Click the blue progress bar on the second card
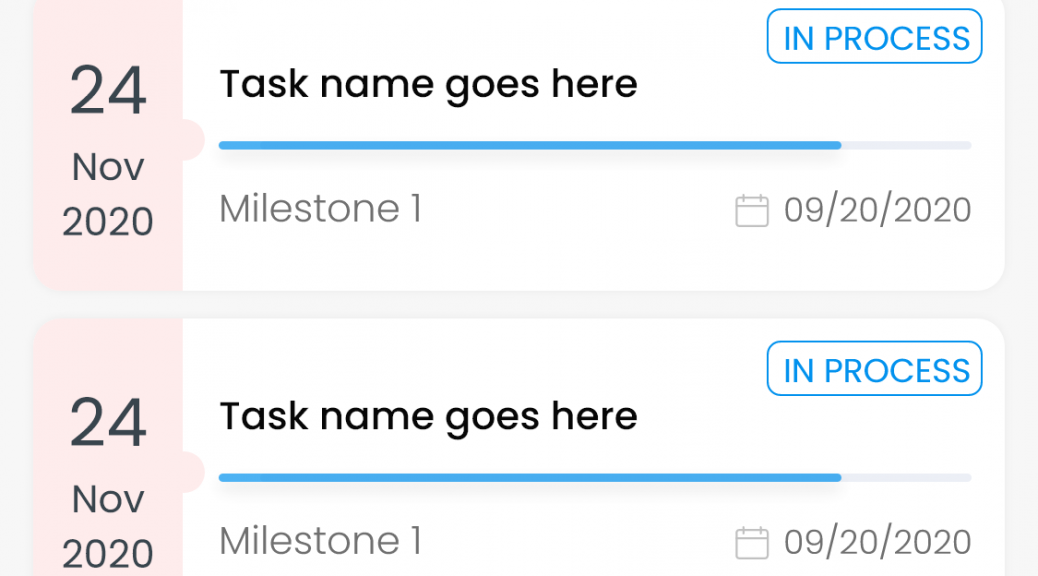1038x576 pixels. [530, 477]
